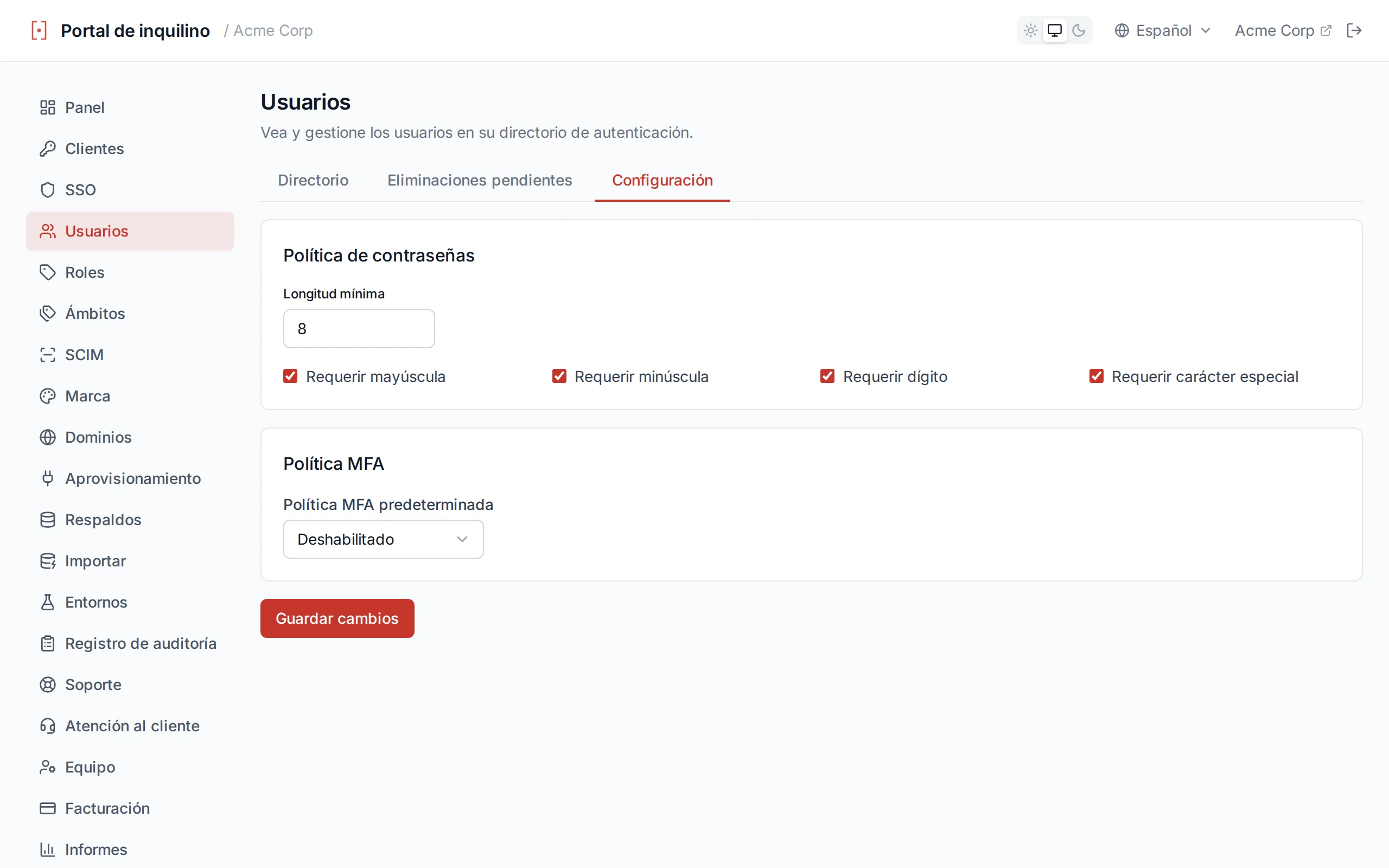Click the SCIM scan icon in sidebar
Screen dimensions: 1389x868
[x=48, y=355]
